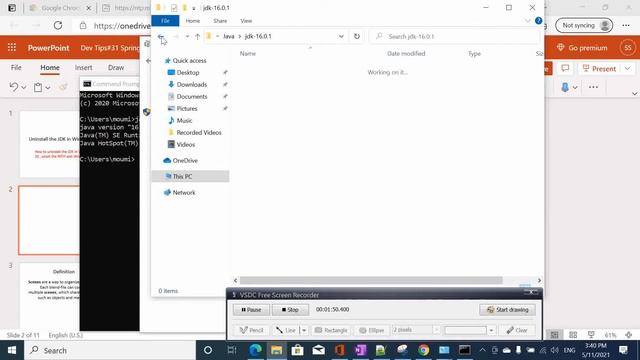Click PowerPoint paste clipboard icon
Image resolution: width=640 pixels, height=360 pixels.
tap(38, 87)
